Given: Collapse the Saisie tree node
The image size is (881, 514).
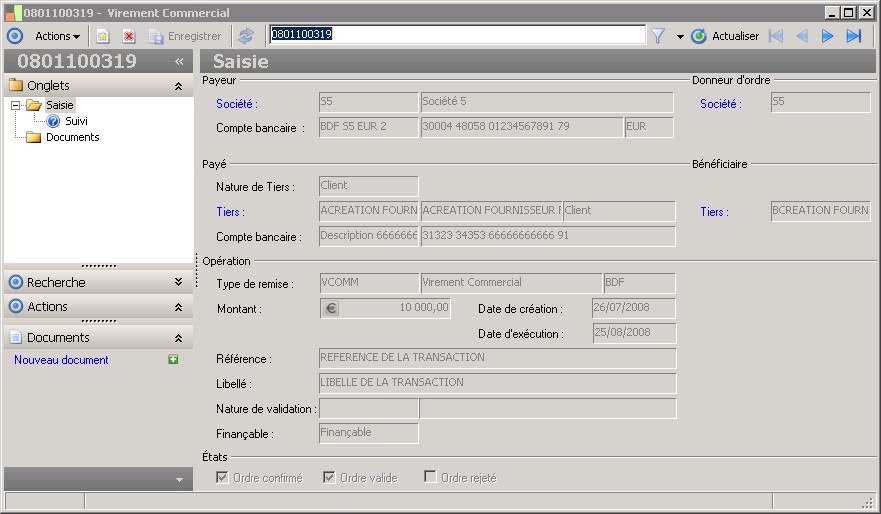Looking at the screenshot, I should pyautogui.click(x=16, y=105).
